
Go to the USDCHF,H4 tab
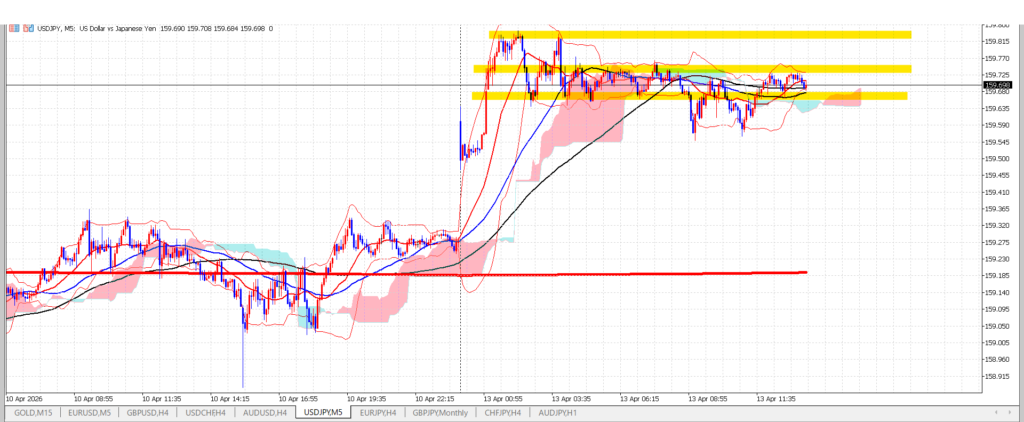[x=208, y=411]
